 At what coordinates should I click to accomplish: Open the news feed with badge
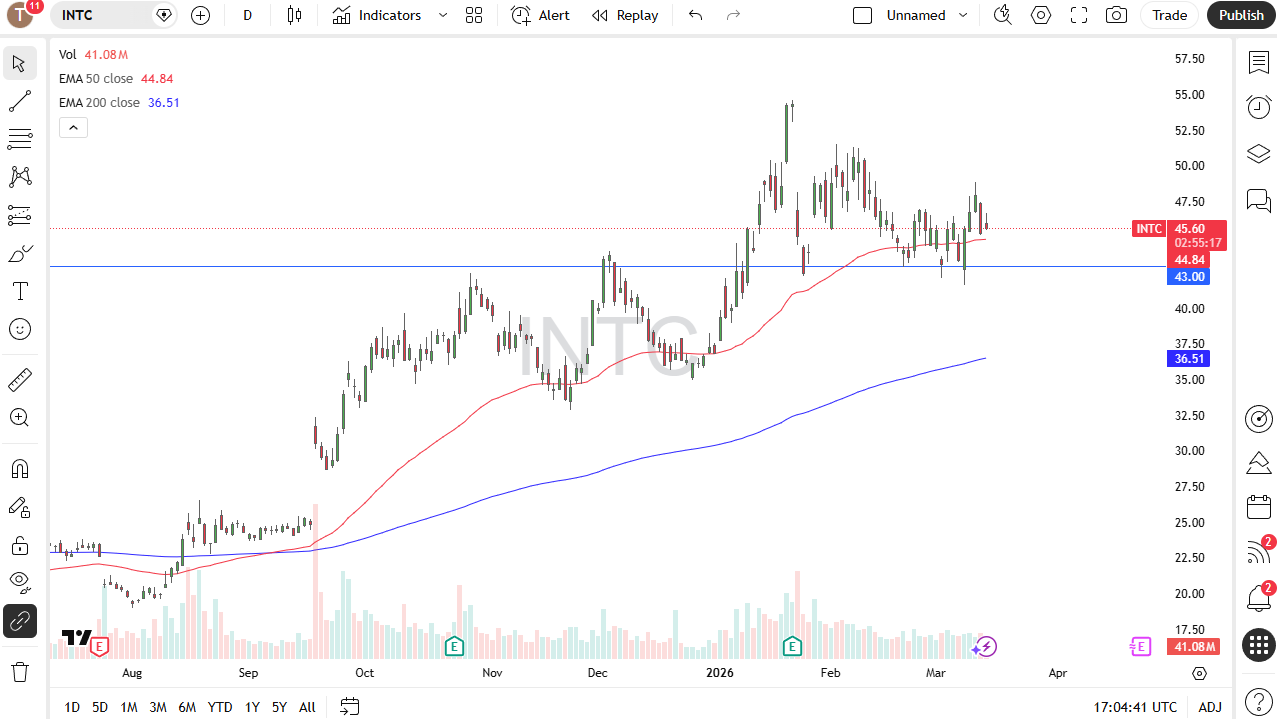[1258, 552]
